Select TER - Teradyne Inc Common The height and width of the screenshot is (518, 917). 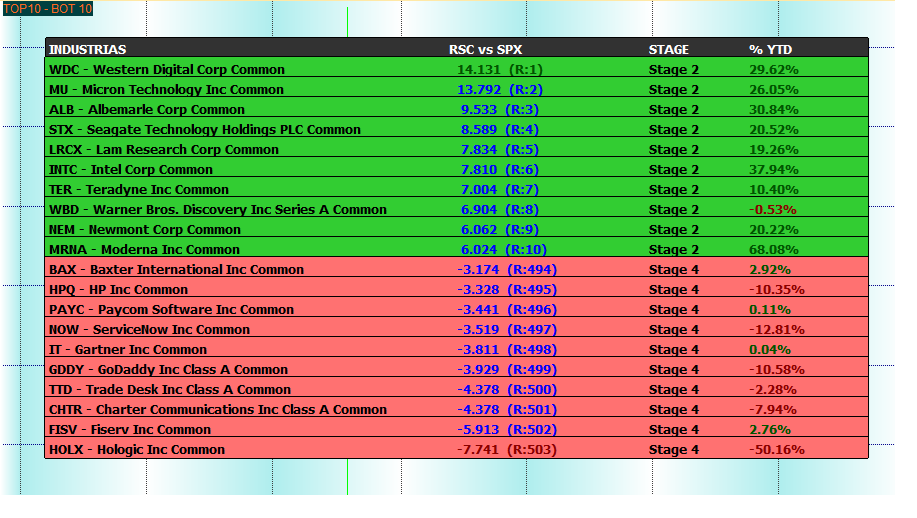tap(139, 189)
